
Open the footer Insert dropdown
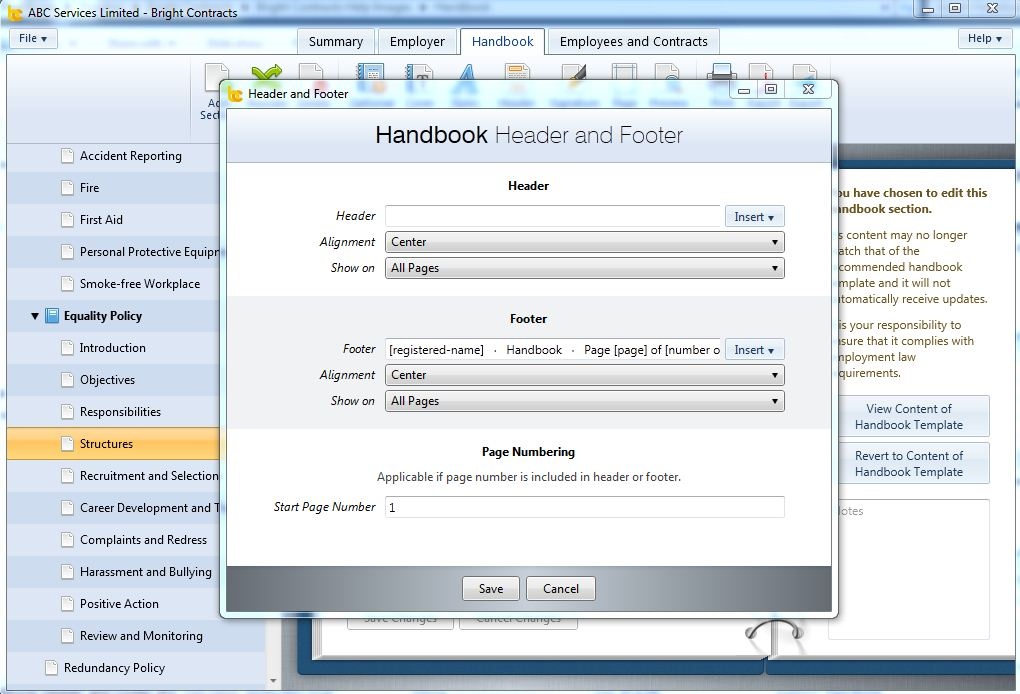pyautogui.click(x=755, y=350)
